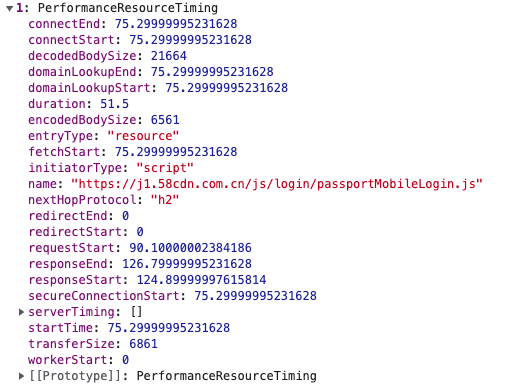Click the connectEnd property name
The image size is (532, 384).
pos(64,24)
